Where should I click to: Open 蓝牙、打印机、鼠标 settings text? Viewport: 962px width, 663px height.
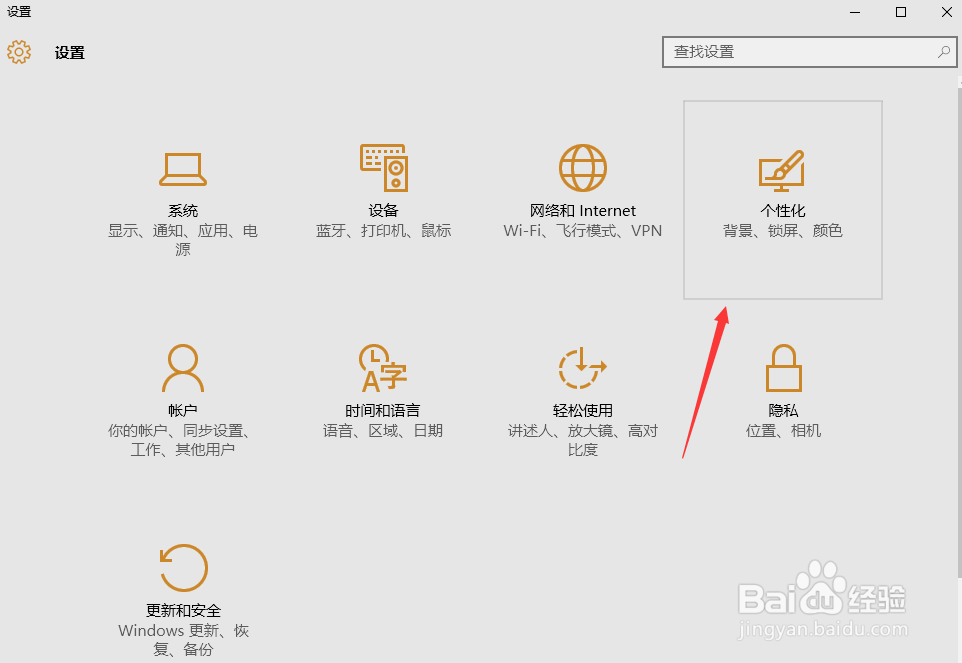click(x=382, y=230)
